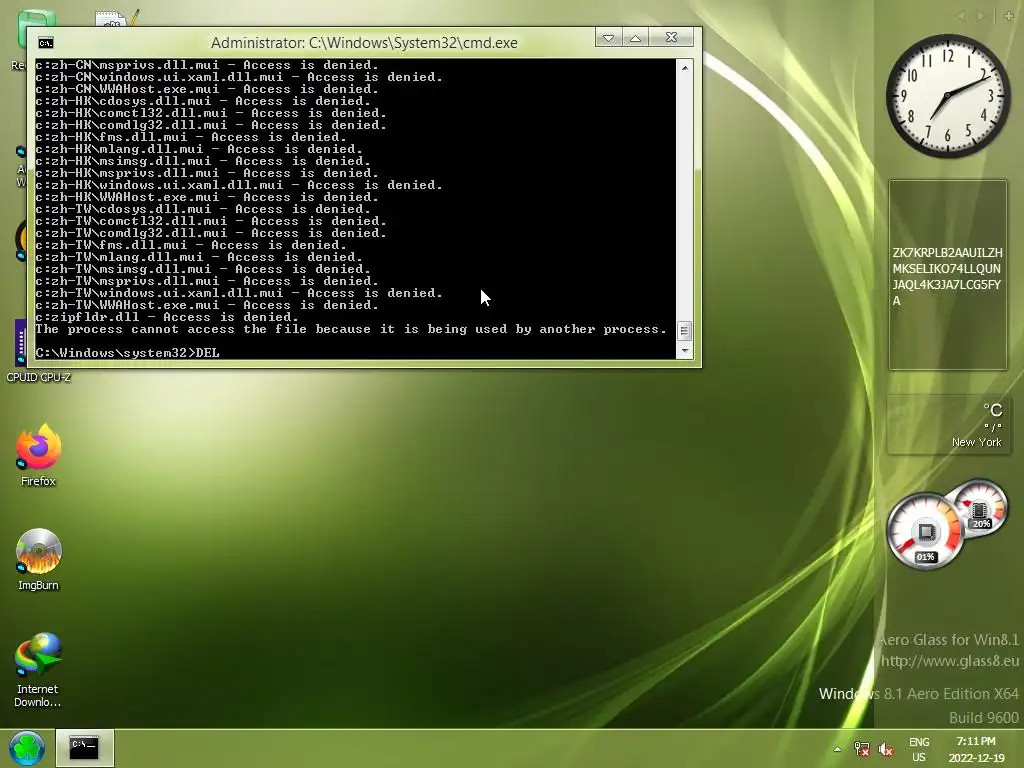
Task: Maximize the cmd.exe window
Action: (635, 38)
